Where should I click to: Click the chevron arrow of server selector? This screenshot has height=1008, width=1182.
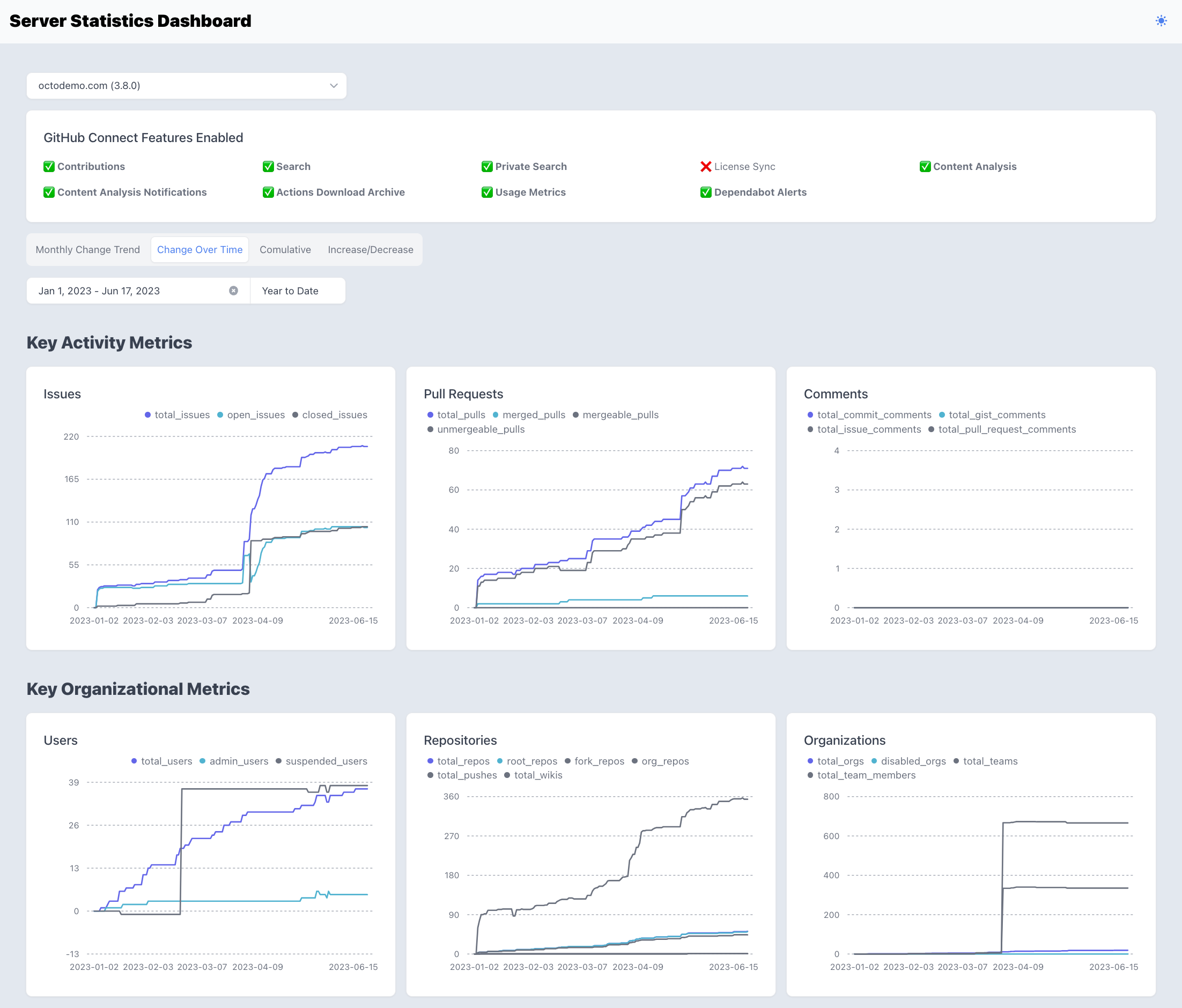point(334,86)
